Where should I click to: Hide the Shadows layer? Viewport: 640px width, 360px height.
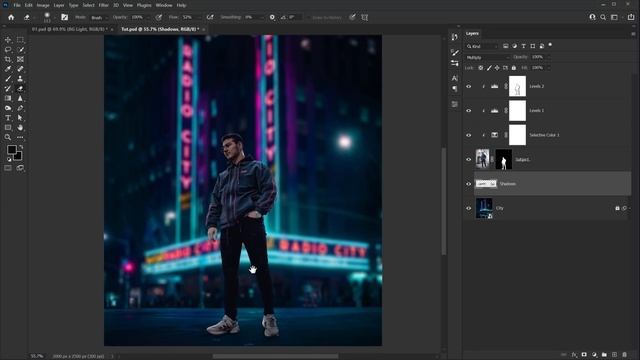pyautogui.click(x=469, y=184)
